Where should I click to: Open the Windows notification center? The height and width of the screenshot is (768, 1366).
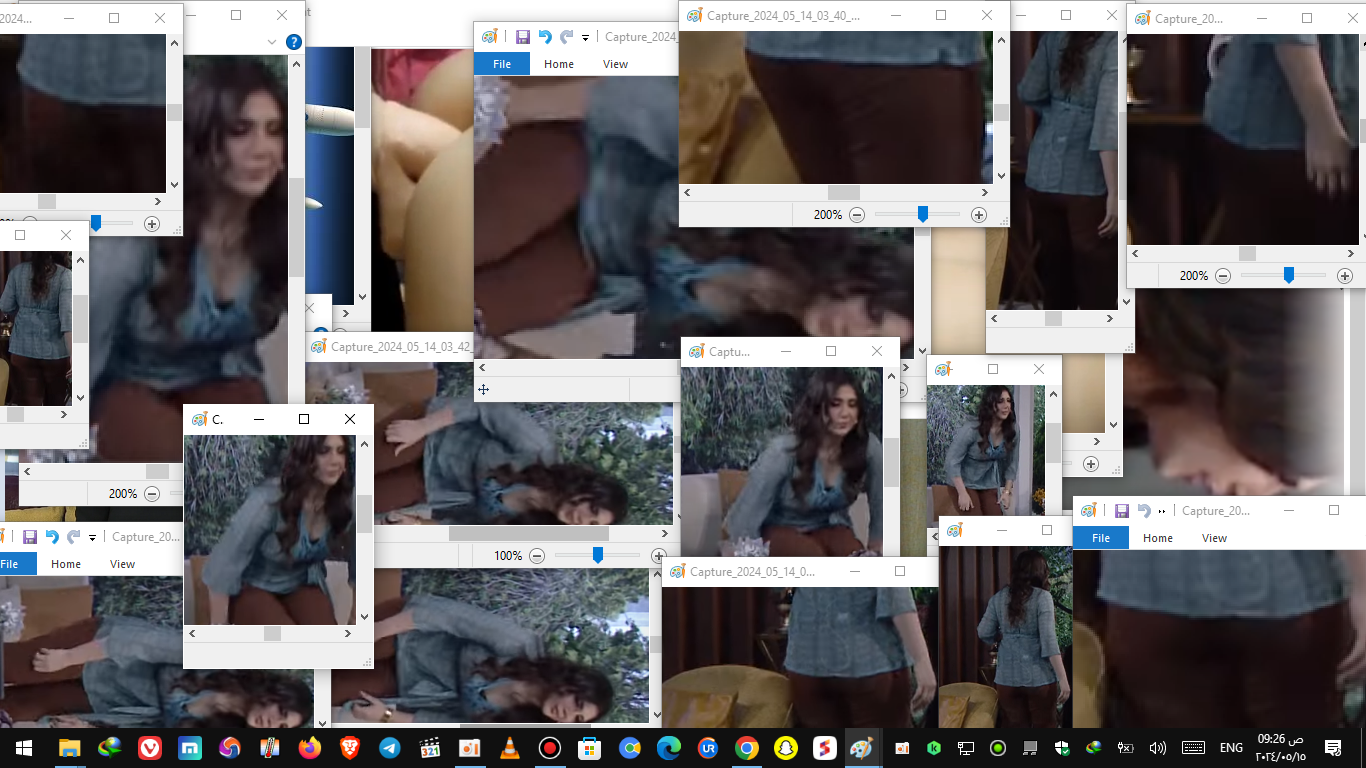[1332, 748]
